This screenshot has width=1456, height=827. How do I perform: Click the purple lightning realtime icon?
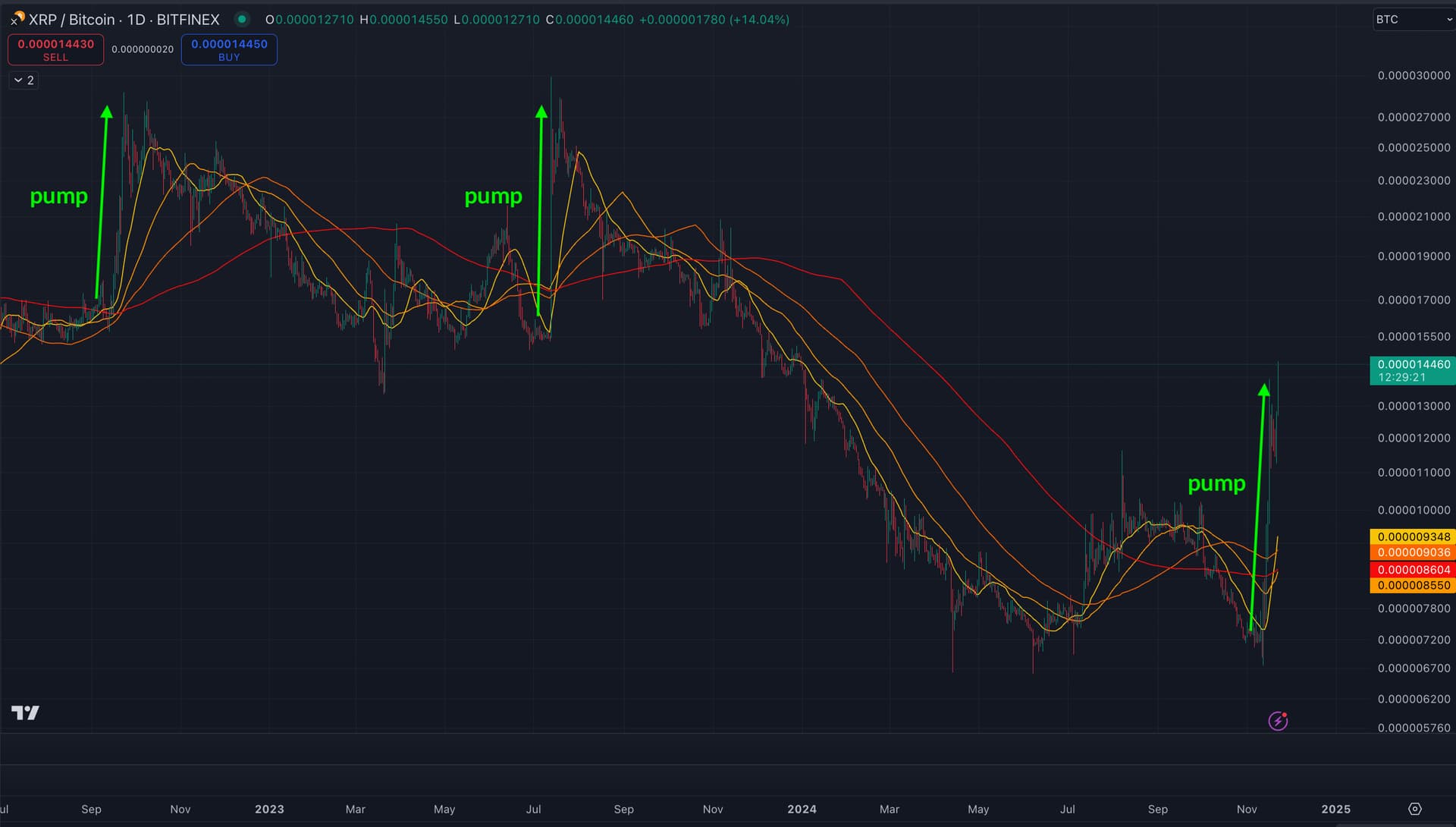pyautogui.click(x=1278, y=721)
